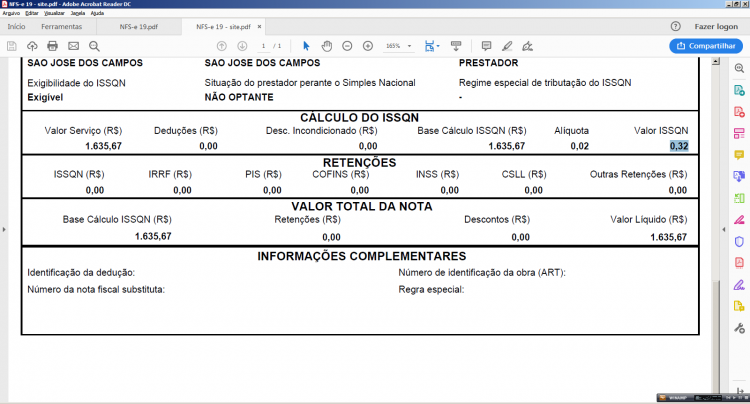Open the Find text magnifier tool
750x404 pixels.
[94, 46]
